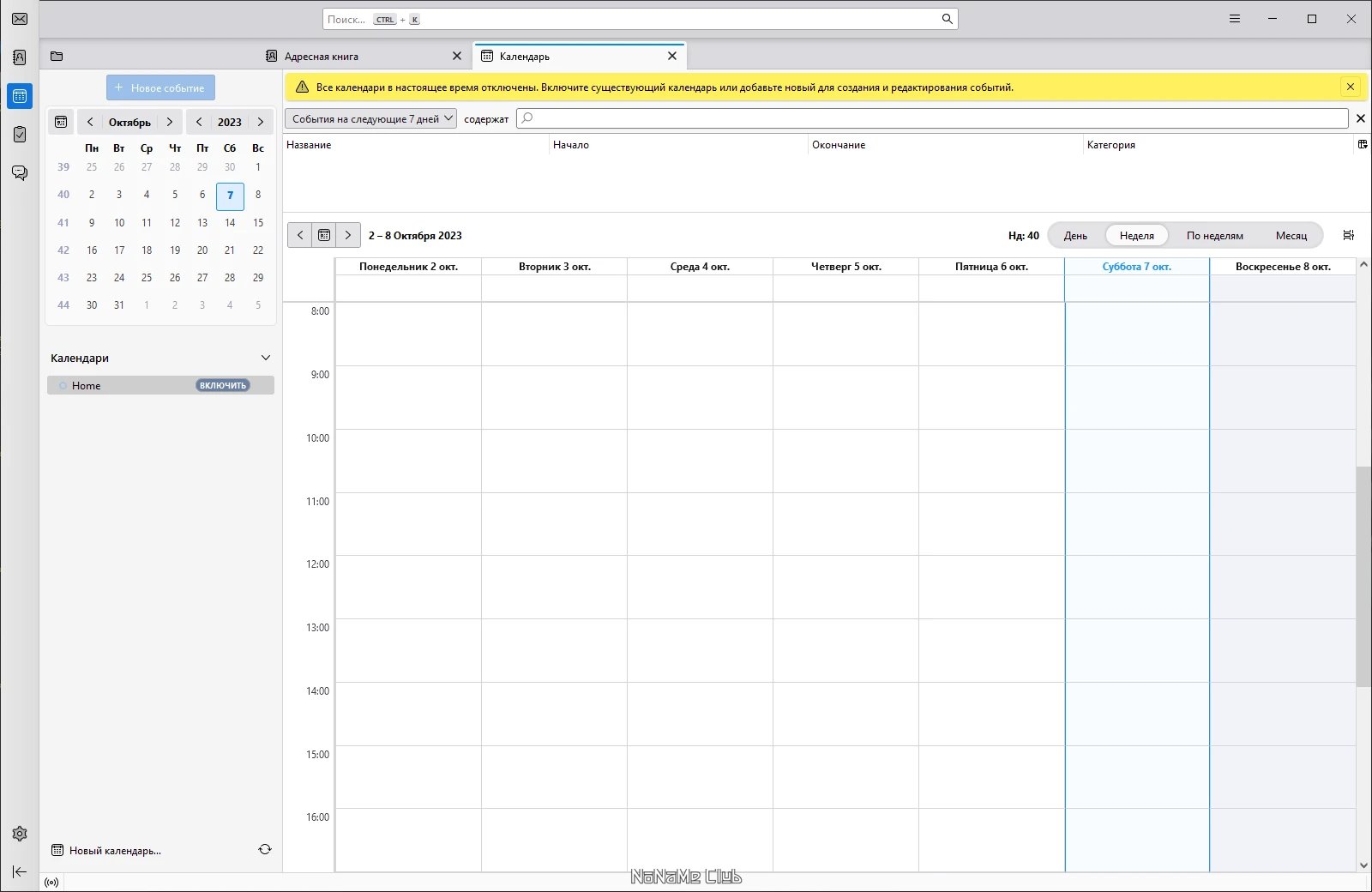Switch to Day view

(x=1075, y=236)
